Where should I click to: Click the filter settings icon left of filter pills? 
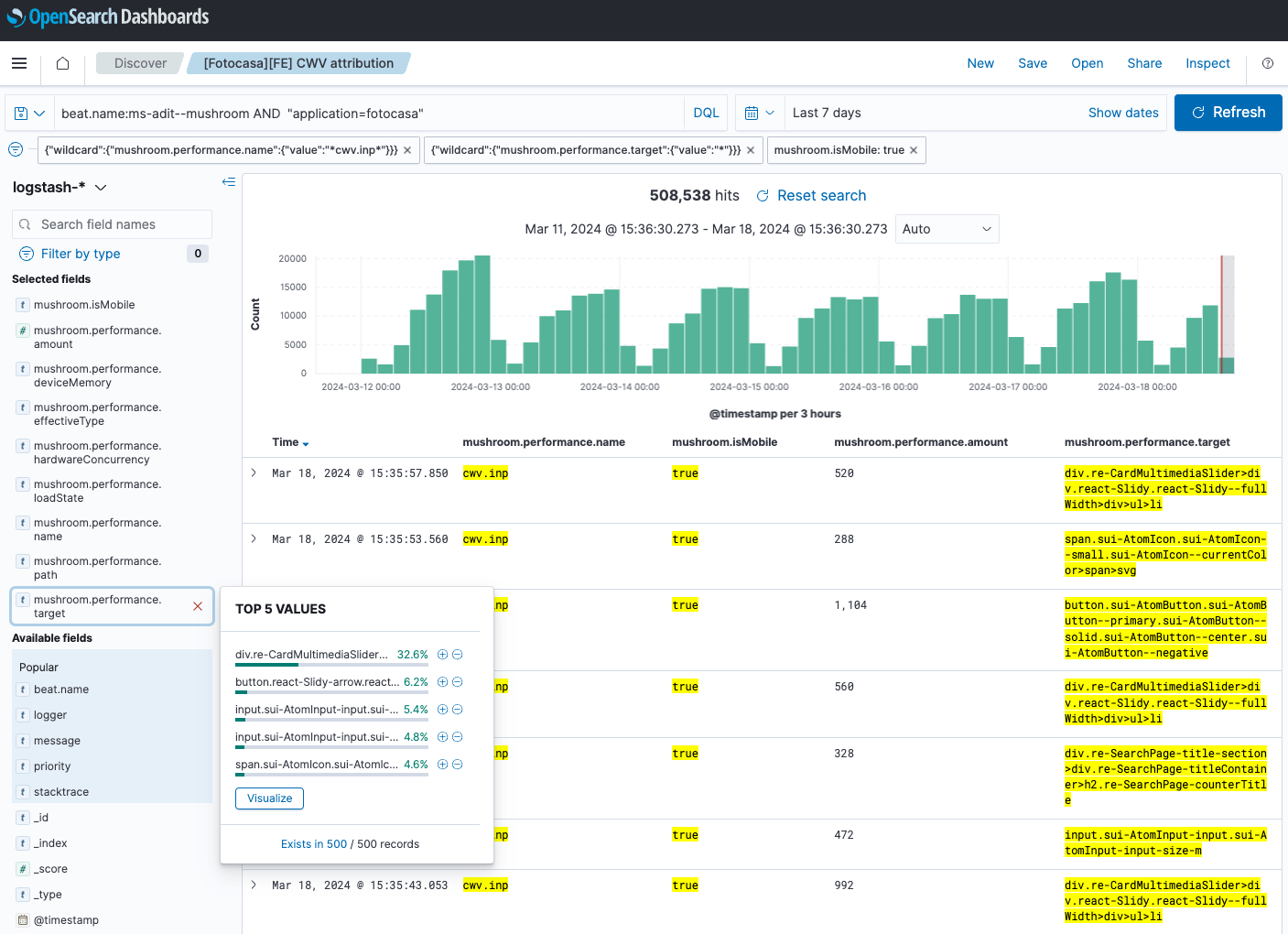click(15, 149)
